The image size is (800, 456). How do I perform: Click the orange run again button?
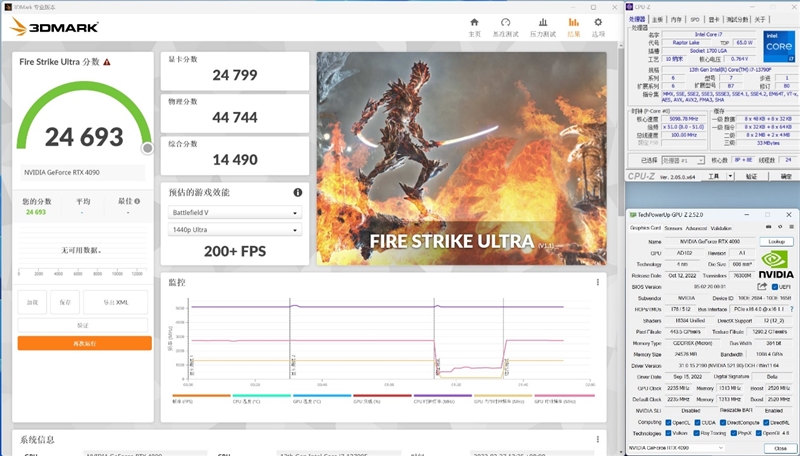[x=84, y=343]
